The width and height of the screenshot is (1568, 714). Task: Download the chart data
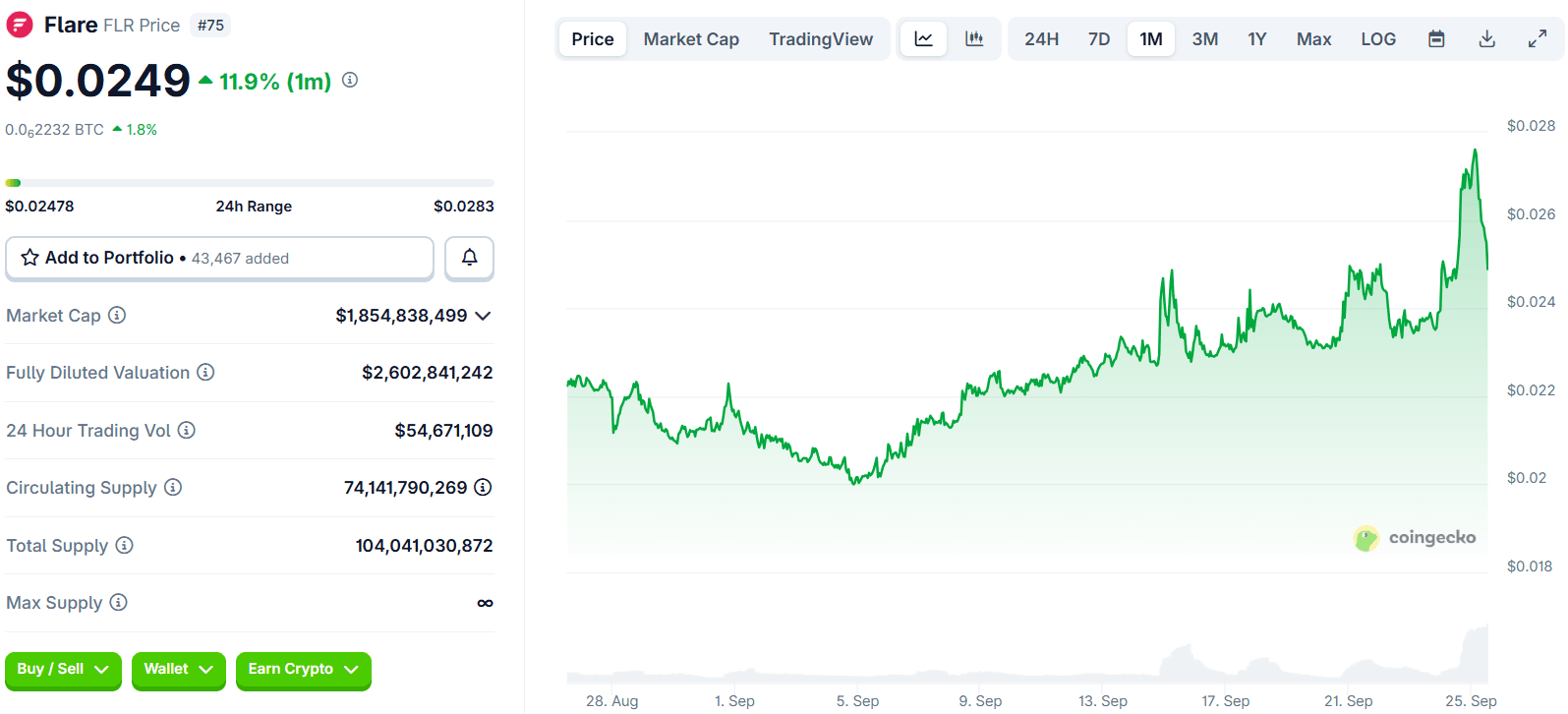click(1486, 39)
